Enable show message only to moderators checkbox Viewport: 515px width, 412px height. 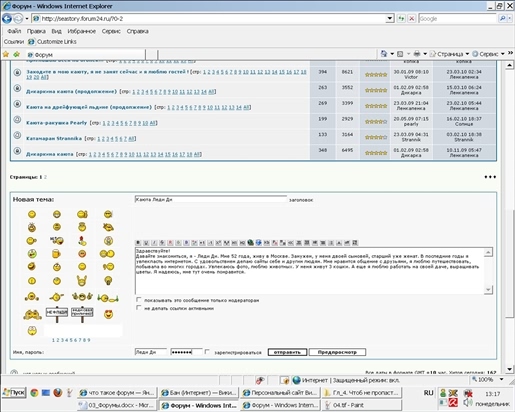[139, 300]
